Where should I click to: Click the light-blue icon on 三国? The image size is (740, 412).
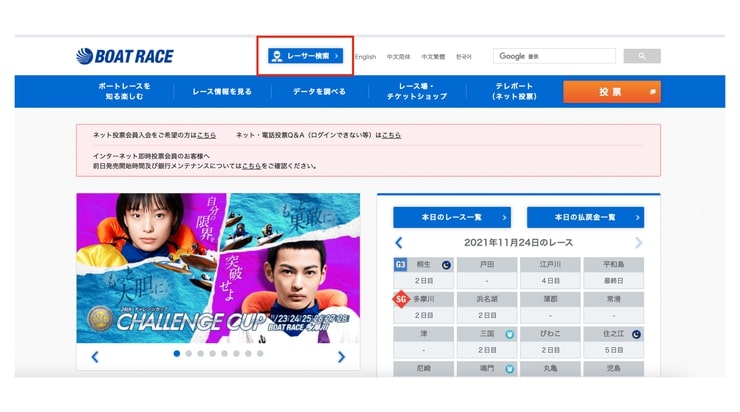click(x=509, y=334)
